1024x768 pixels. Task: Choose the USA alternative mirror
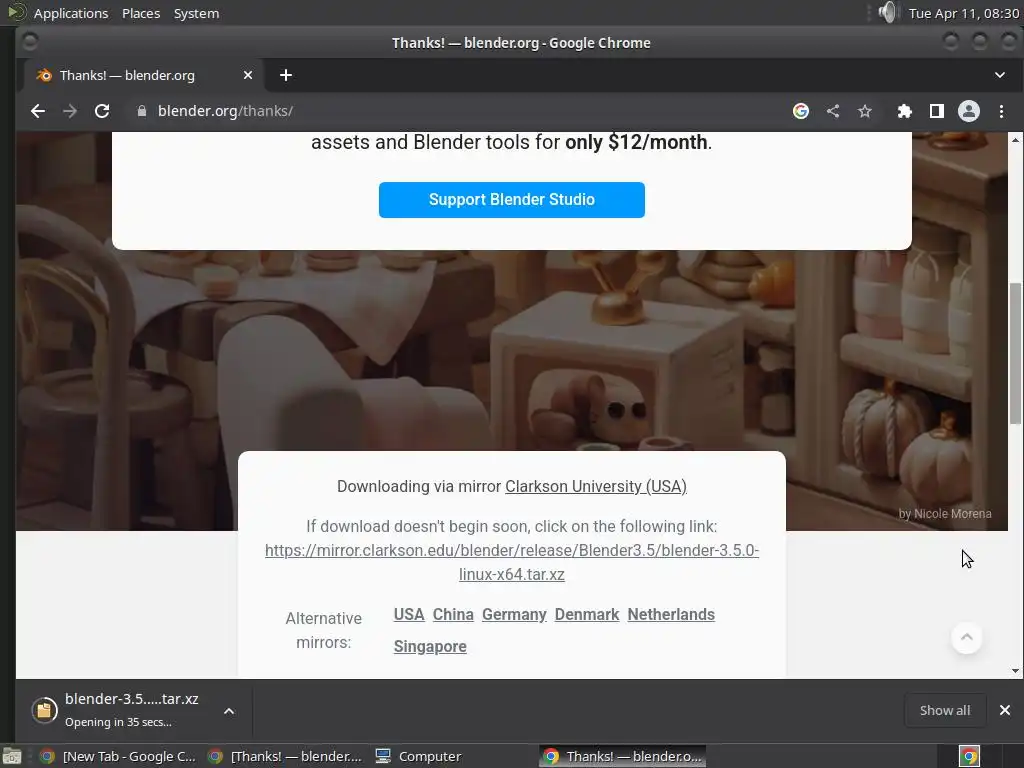pyautogui.click(x=409, y=615)
